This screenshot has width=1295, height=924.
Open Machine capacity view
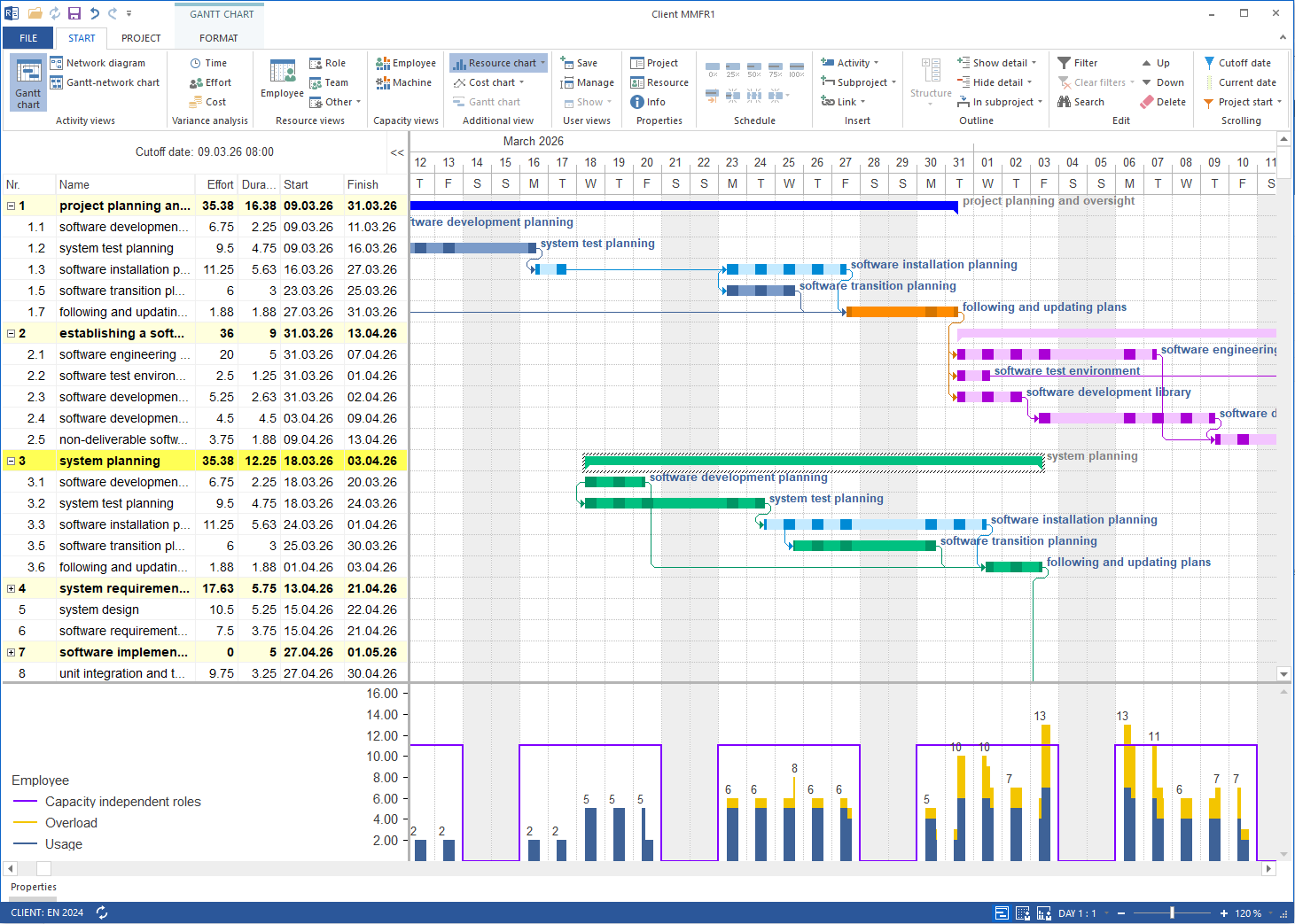[403, 82]
